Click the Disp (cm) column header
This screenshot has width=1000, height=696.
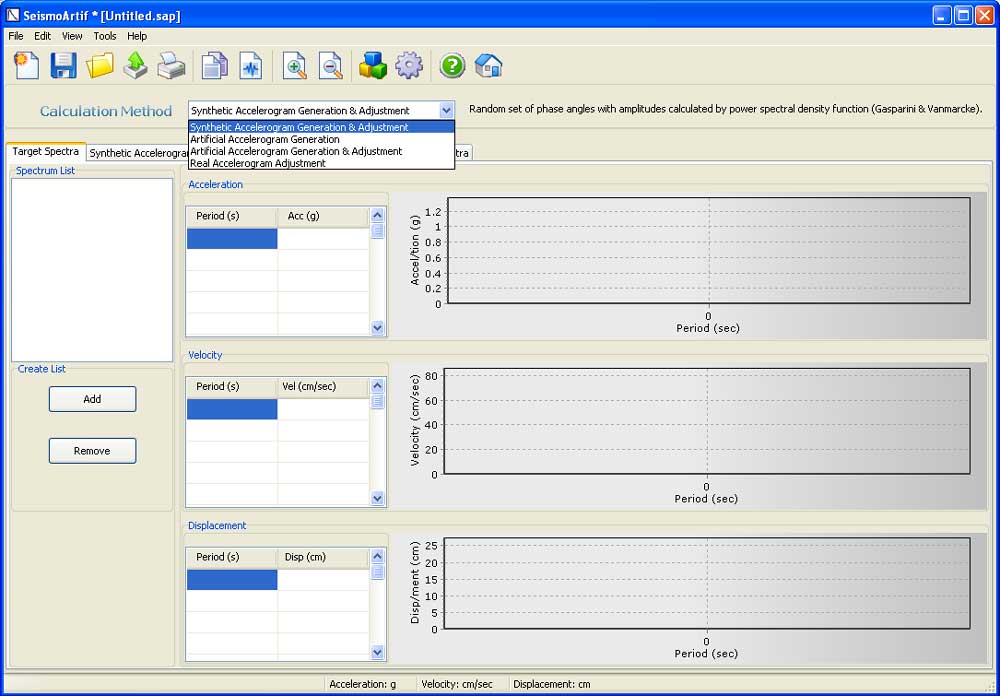pyautogui.click(x=323, y=557)
